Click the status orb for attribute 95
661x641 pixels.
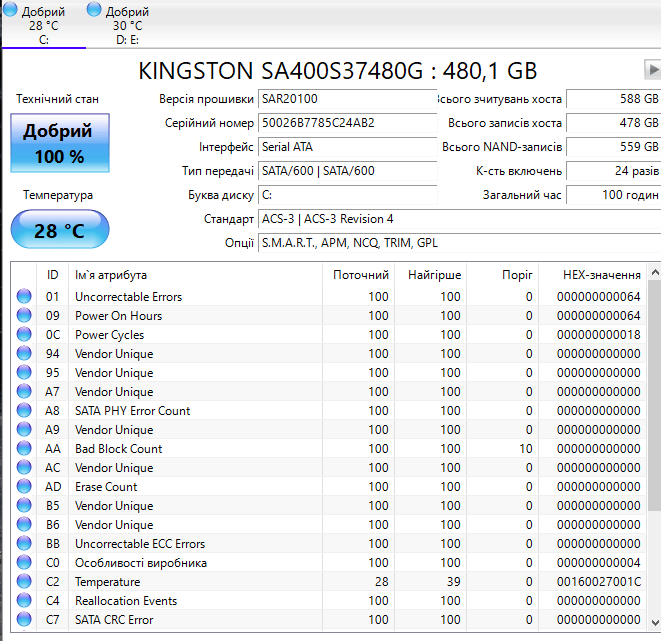[x=24, y=372]
